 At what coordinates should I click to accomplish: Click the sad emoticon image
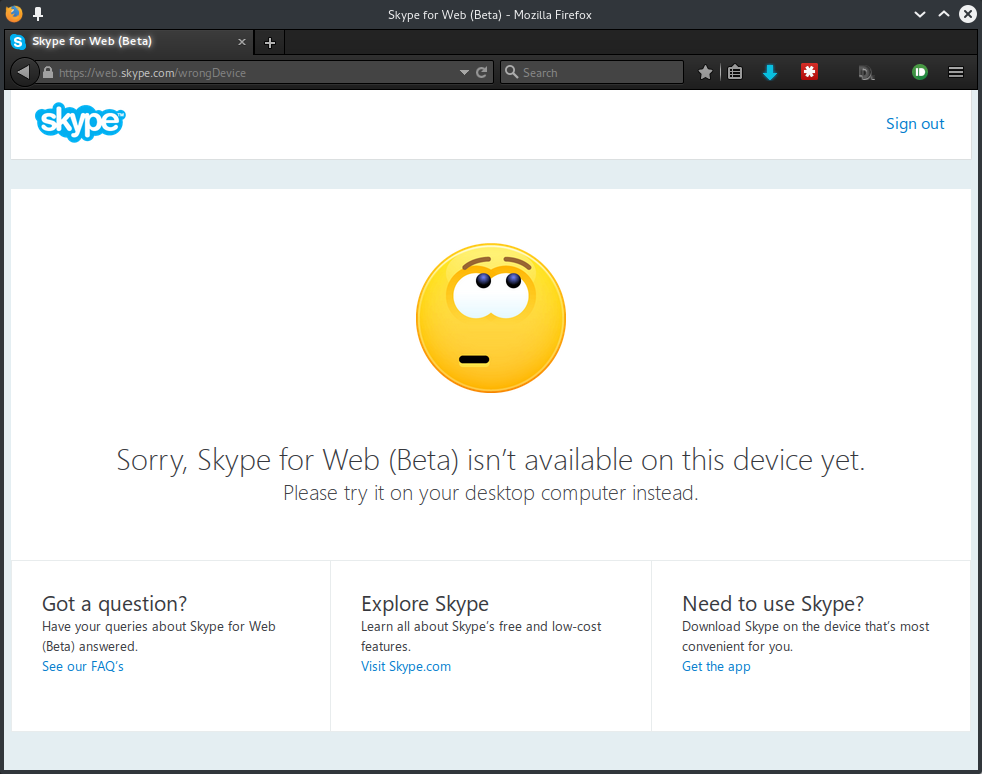[x=491, y=318]
